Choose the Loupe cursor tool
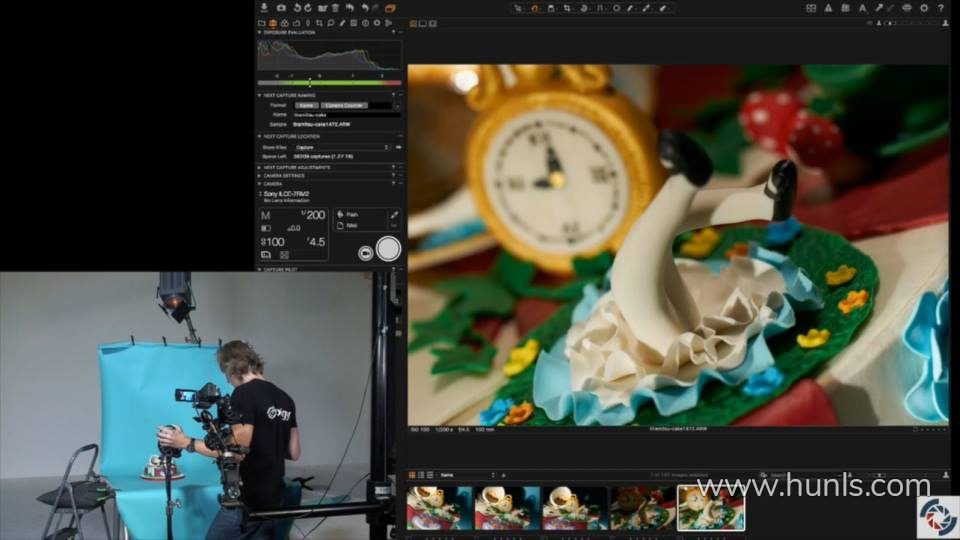Screen dimensions: 960x540 [550, 8]
